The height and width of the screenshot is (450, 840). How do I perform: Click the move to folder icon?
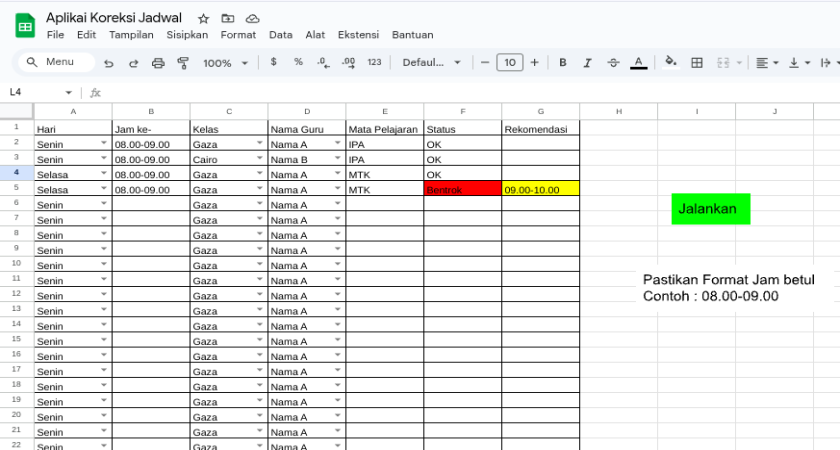click(x=228, y=18)
